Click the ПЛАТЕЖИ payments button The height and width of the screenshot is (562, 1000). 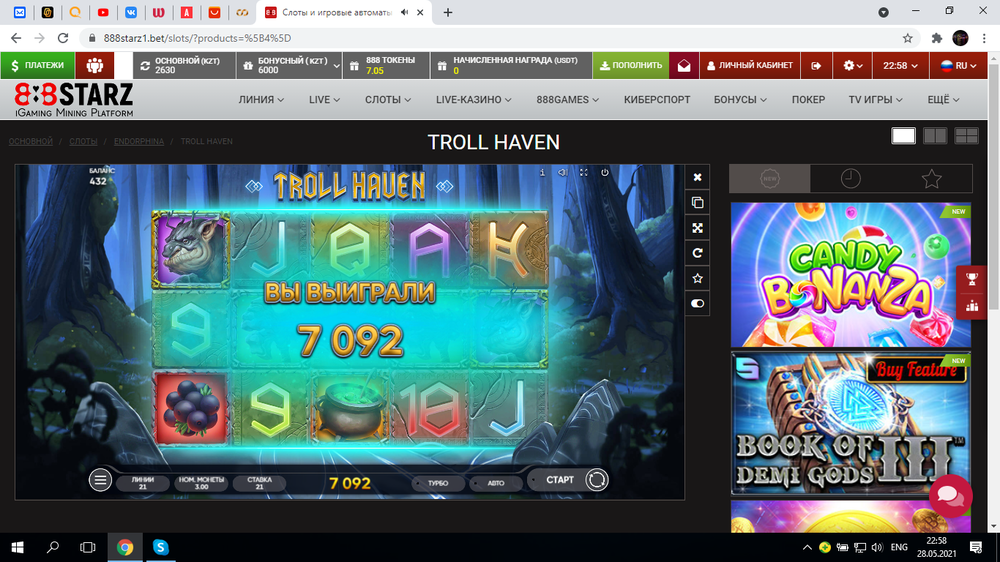38,65
